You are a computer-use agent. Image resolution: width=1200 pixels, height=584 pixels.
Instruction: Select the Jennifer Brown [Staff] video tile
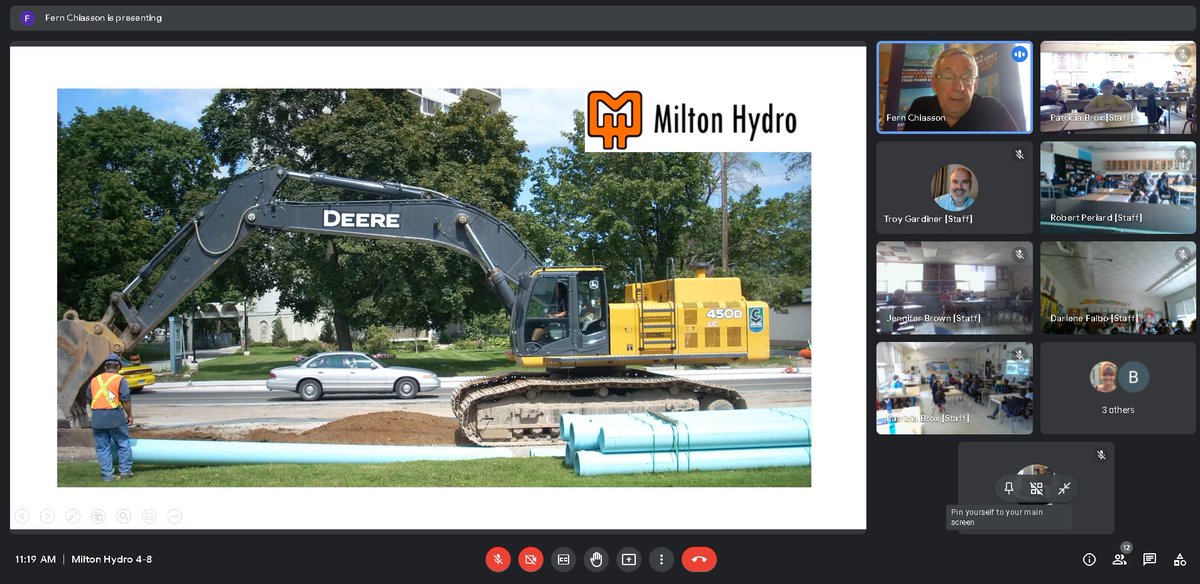tap(955, 288)
